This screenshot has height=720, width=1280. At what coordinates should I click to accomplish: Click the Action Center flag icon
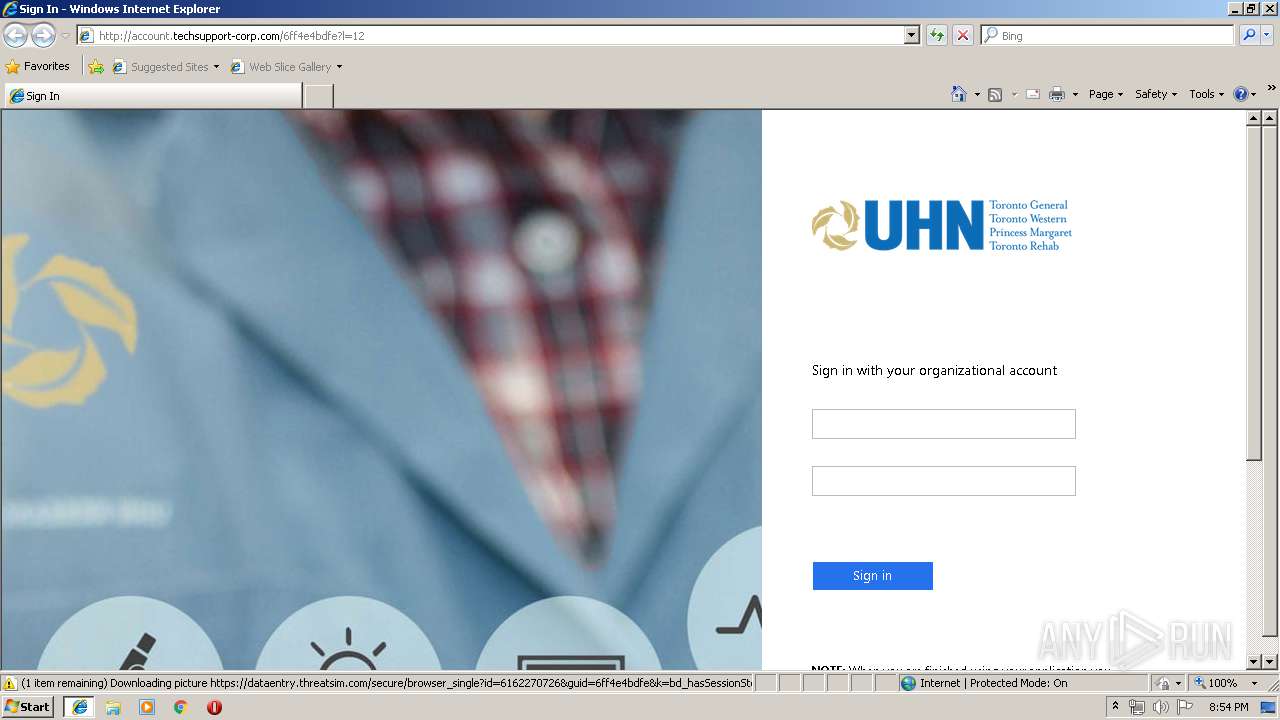tap(1185, 707)
